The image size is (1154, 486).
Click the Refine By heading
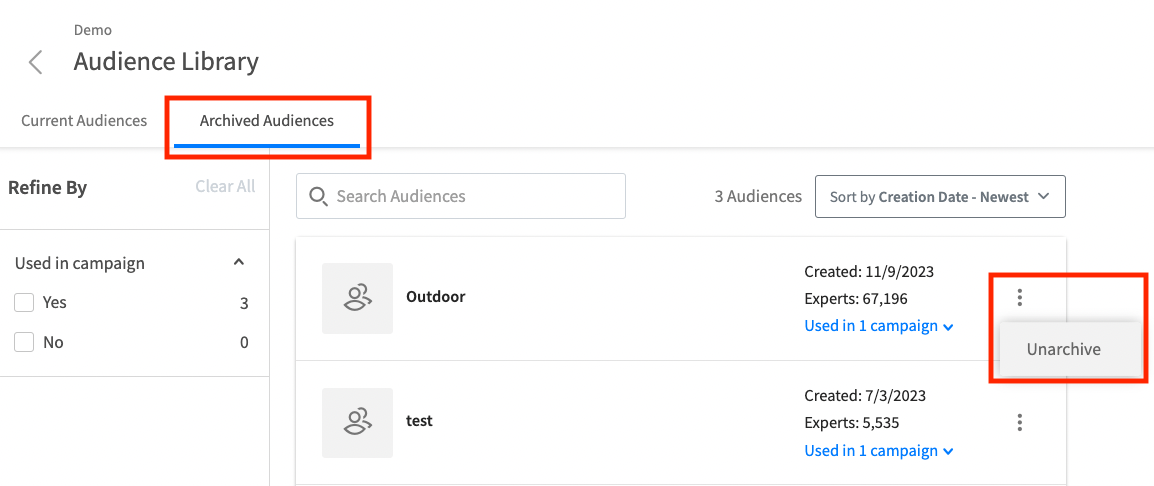coord(47,189)
